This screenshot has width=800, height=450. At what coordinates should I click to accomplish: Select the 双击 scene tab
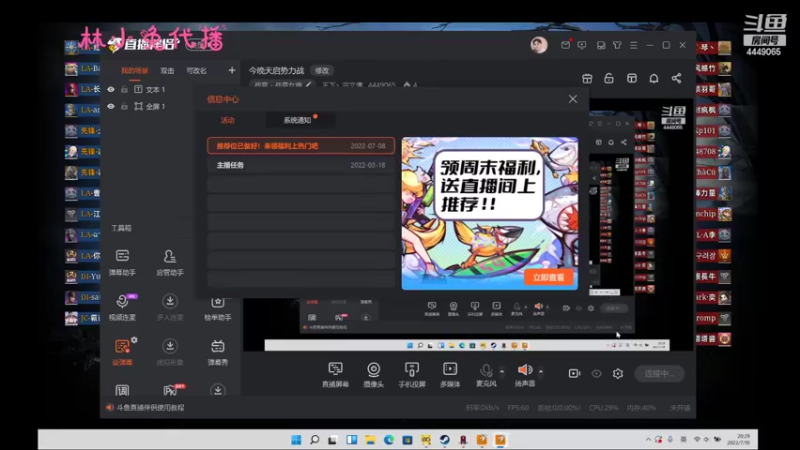click(x=167, y=71)
